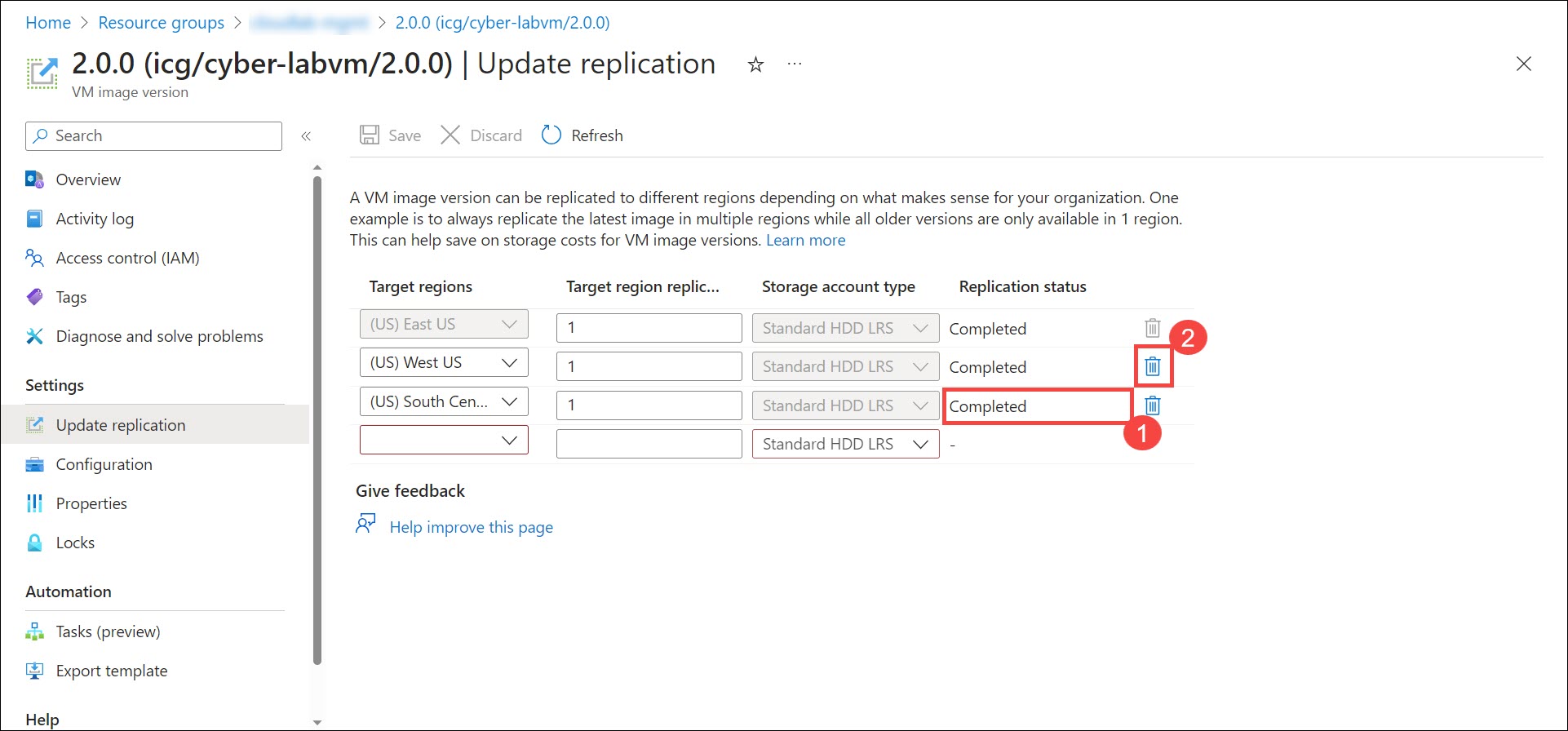Click the feedback person icon
This screenshot has height=731, width=1568.
[x=365, y=524]
